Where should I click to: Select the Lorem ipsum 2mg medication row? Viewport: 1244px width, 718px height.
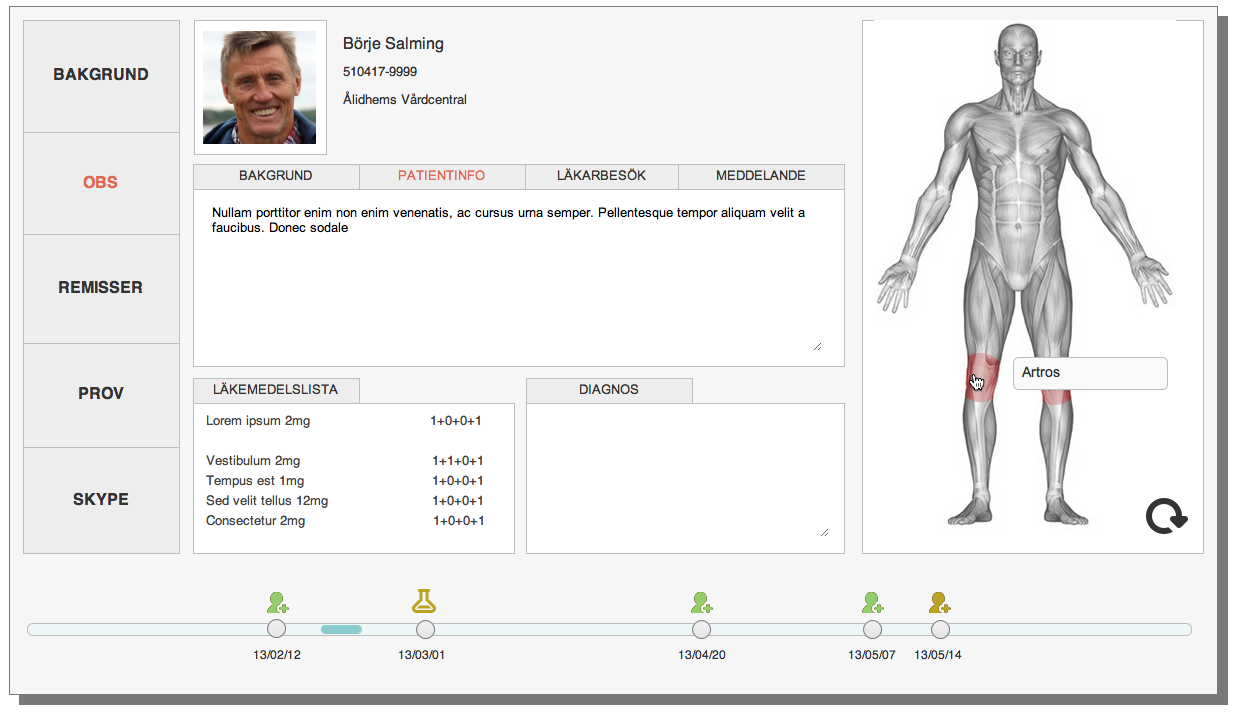point(344,421)
